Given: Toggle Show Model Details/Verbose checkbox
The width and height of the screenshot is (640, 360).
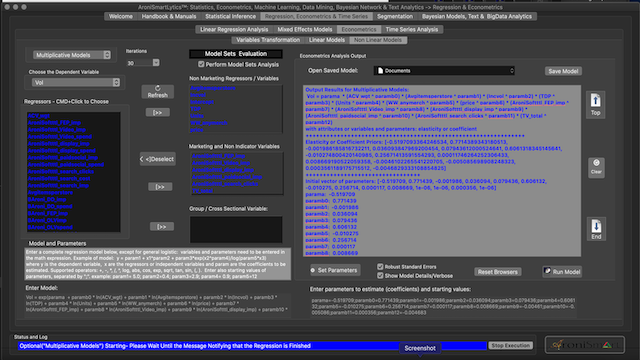Looking at the screenshot, I should [x=380, y=276].
